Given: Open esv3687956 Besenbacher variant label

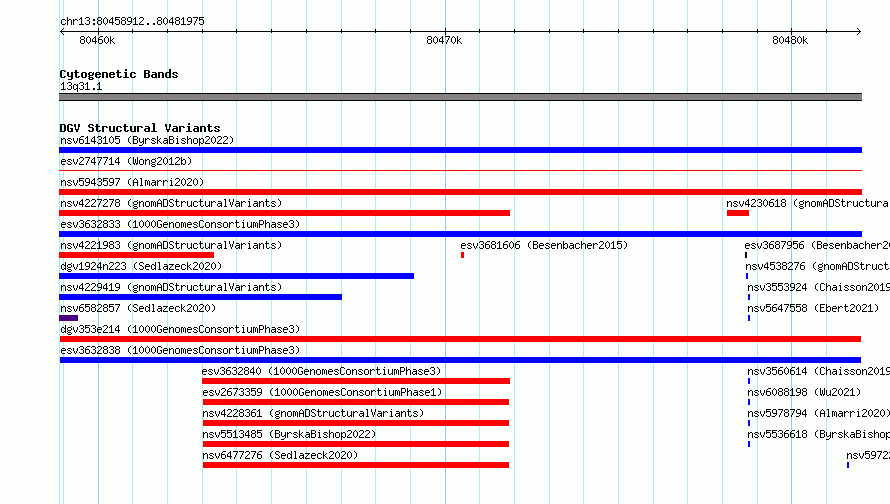Looking at the screenshot, I should [x=817, y=245].
